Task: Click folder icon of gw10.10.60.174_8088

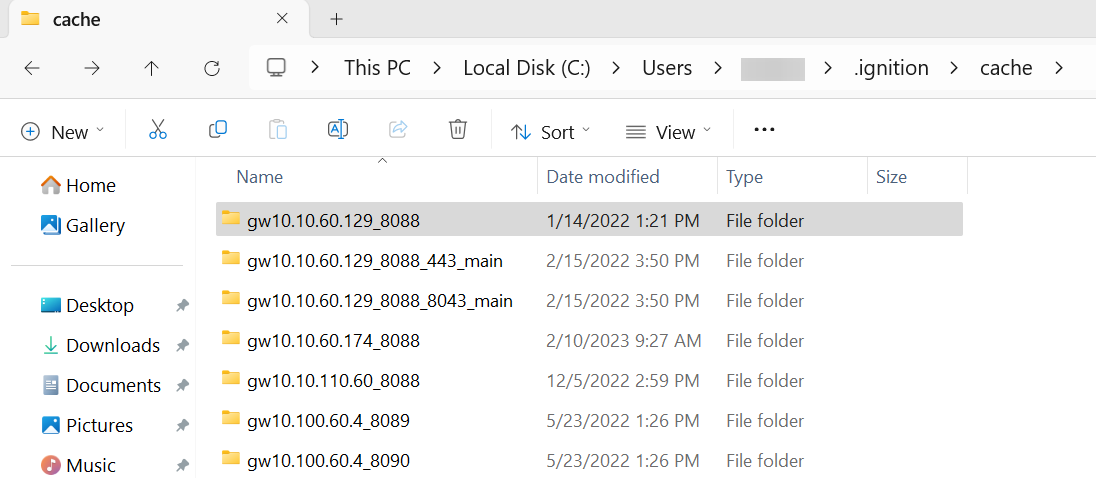Action: coord(231,338)
